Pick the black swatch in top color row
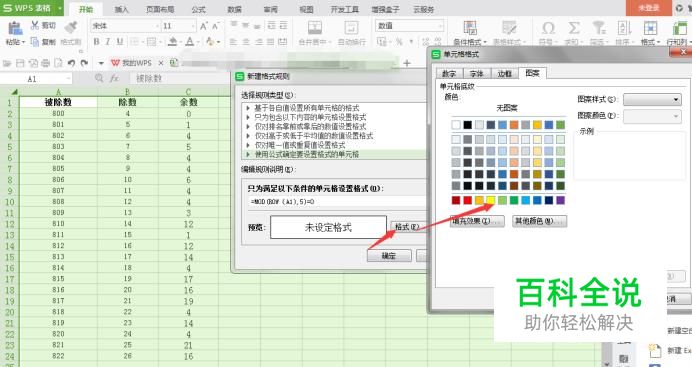Screen dimensions: 692x367 (467, 125)
